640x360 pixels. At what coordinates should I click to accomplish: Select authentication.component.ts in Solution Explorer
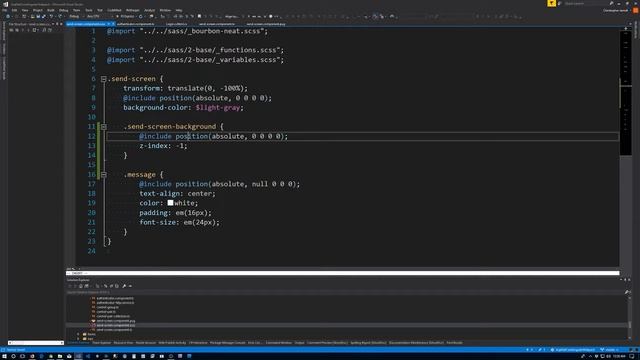pos(115,298)
